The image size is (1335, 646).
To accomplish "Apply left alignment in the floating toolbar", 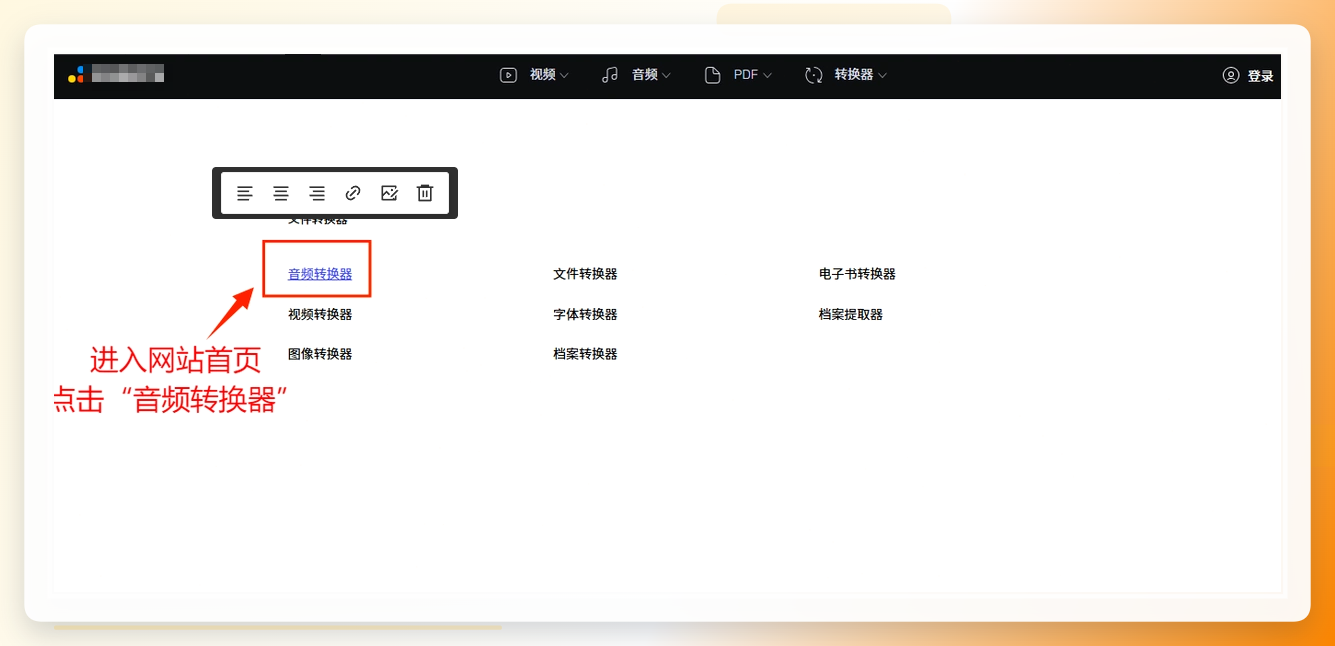I will click(245, 193).
